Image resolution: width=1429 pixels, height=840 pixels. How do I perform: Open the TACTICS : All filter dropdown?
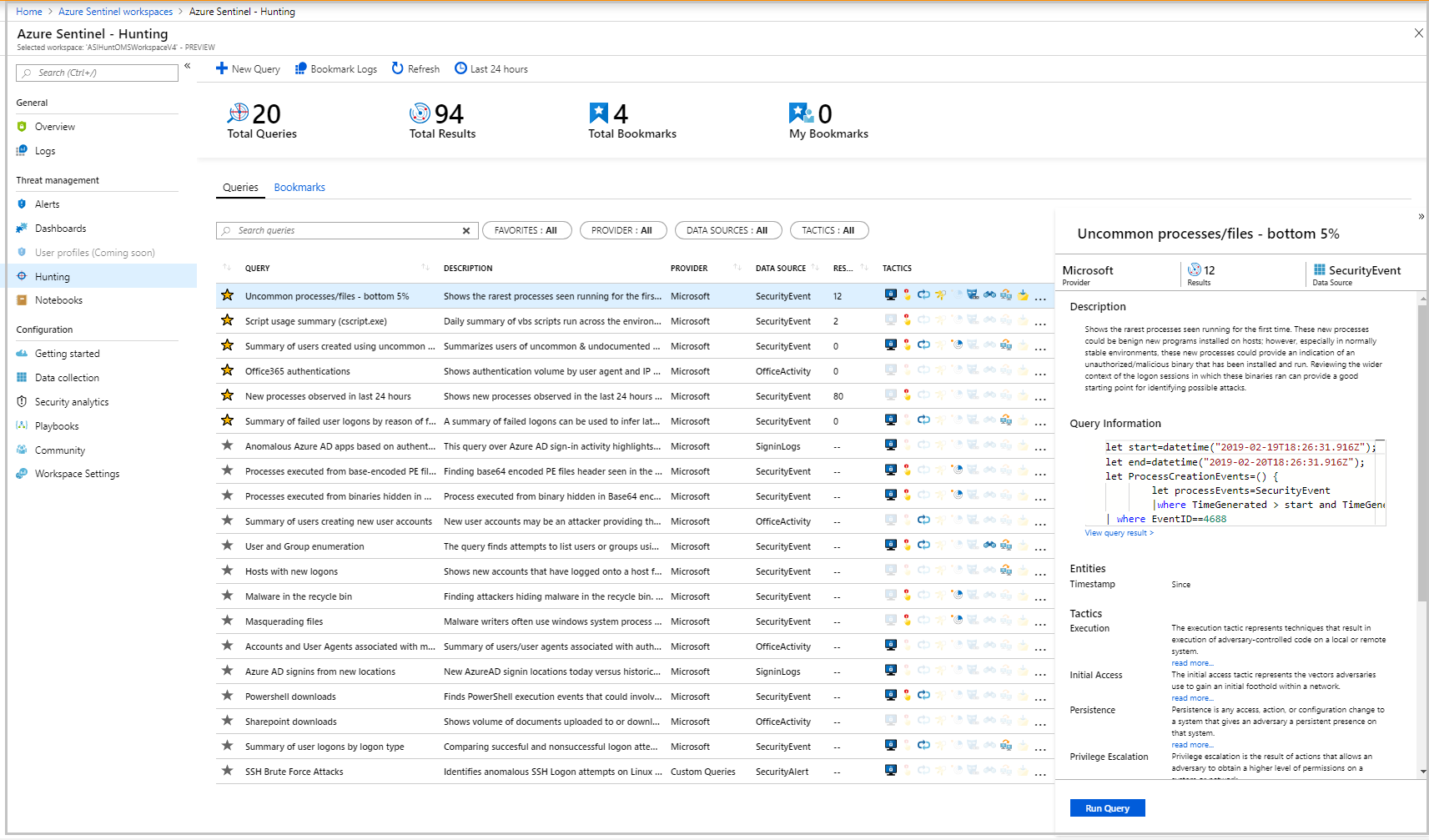[828, 230]
